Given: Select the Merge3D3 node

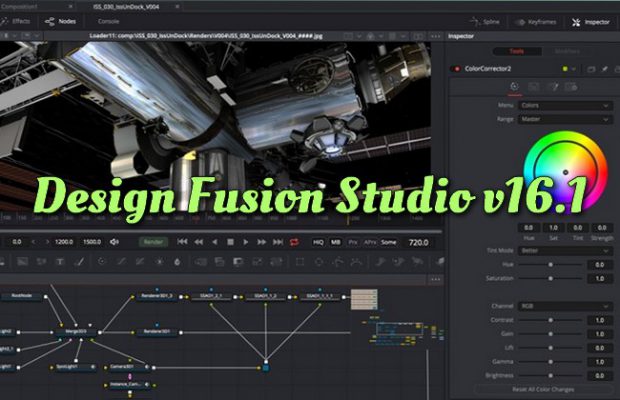Looking at the screenshot, I should click(x=76, y=332).
